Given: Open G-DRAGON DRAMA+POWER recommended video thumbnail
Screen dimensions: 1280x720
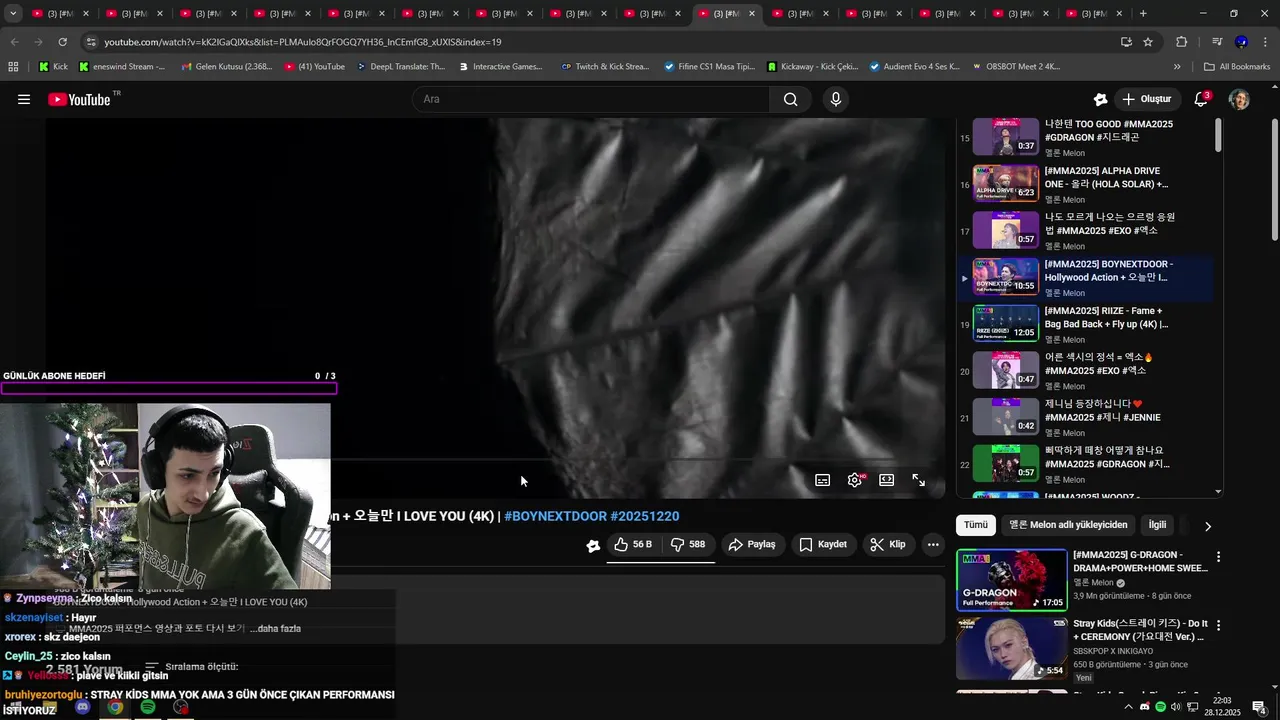Looking at the screenshot, I should click(1011, 580).
